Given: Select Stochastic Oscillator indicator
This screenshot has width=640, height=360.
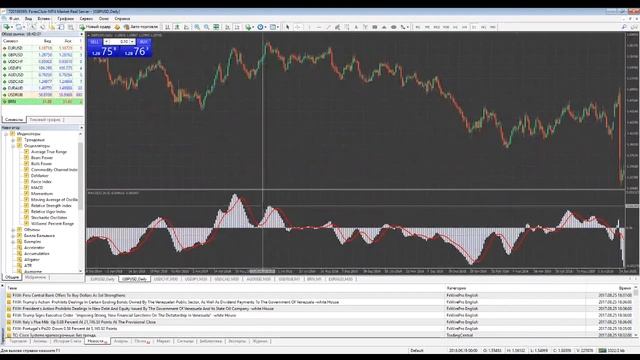Looking at the screenshot, I should [49, 218].
